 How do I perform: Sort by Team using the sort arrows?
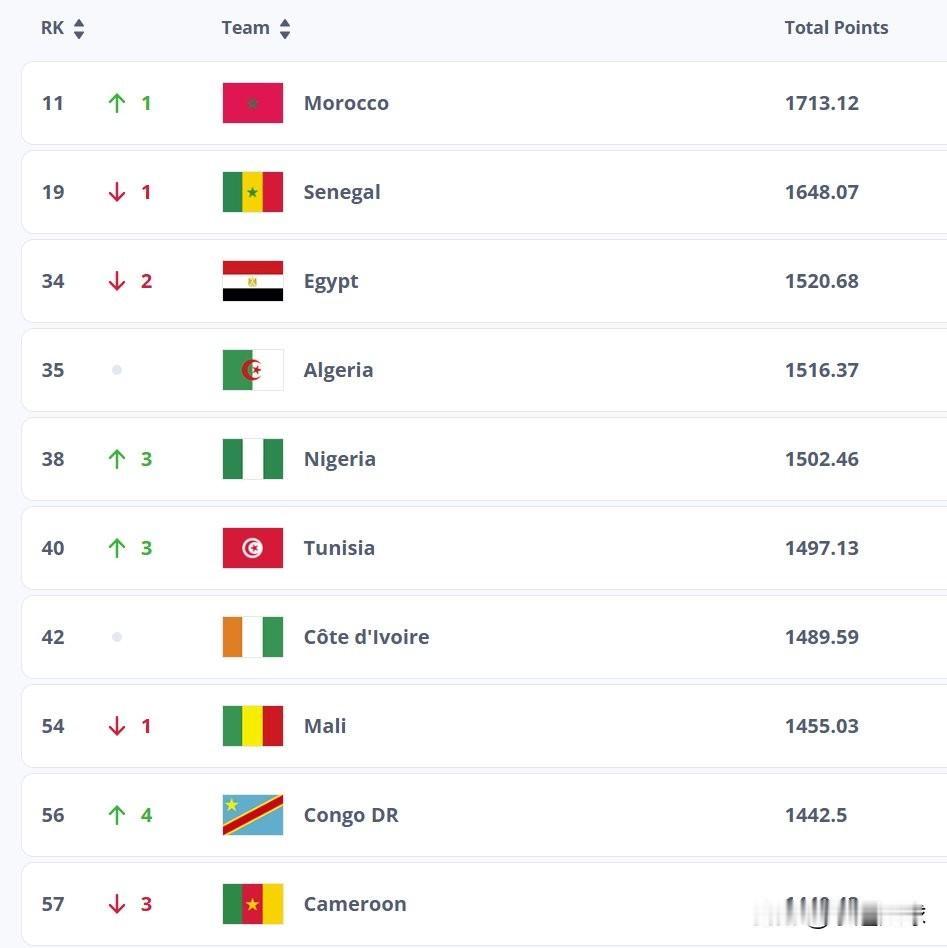click(285, 29)
